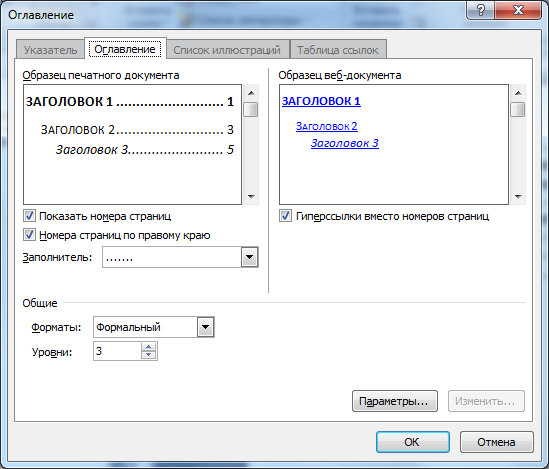This screenshot has width=549, height=469.
Task: Click the Заголовок 3 web preview link
Action: pyautogui.click(x=345, y=143)
